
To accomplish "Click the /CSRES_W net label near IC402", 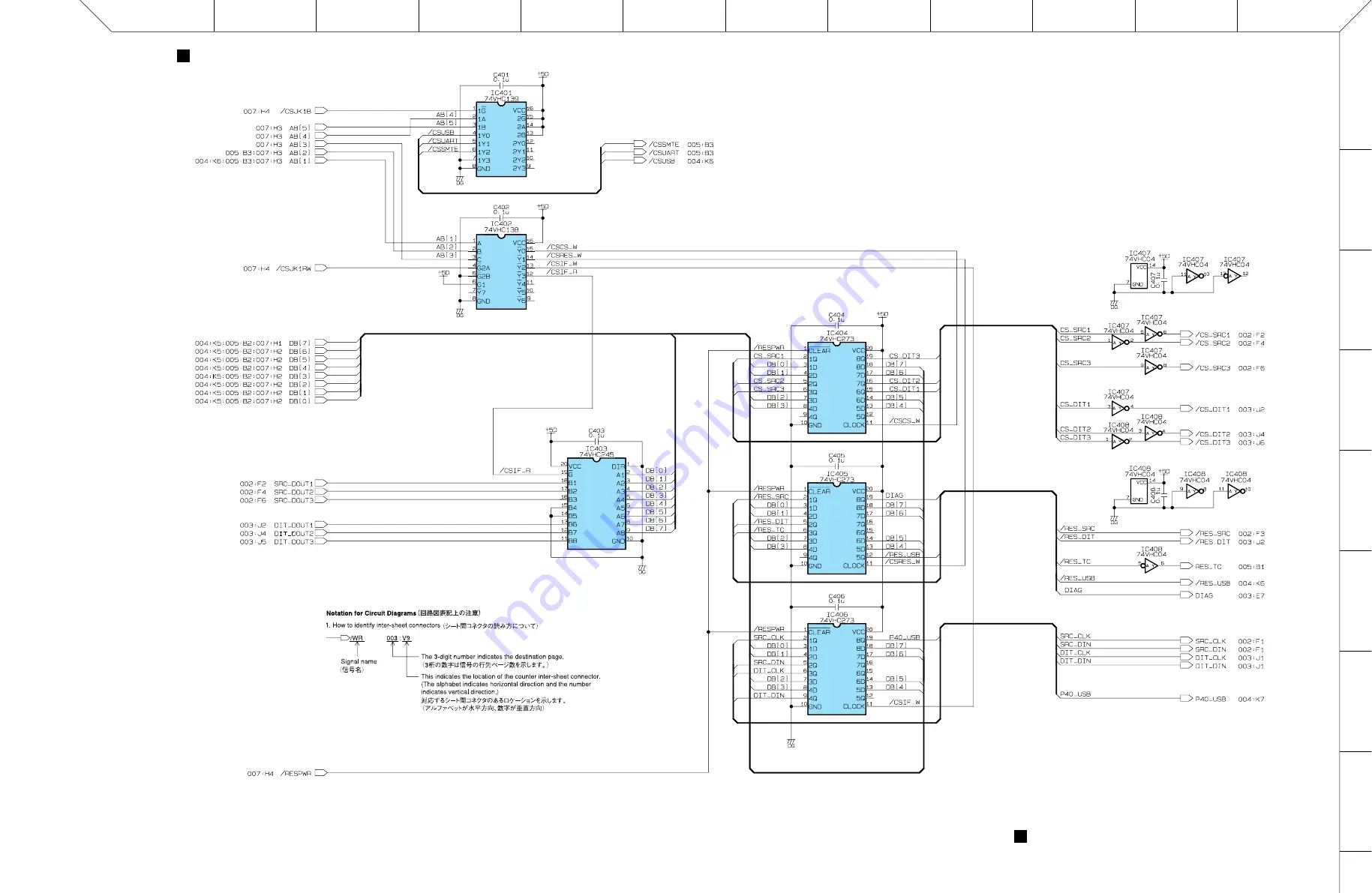I will pos(564,255).
